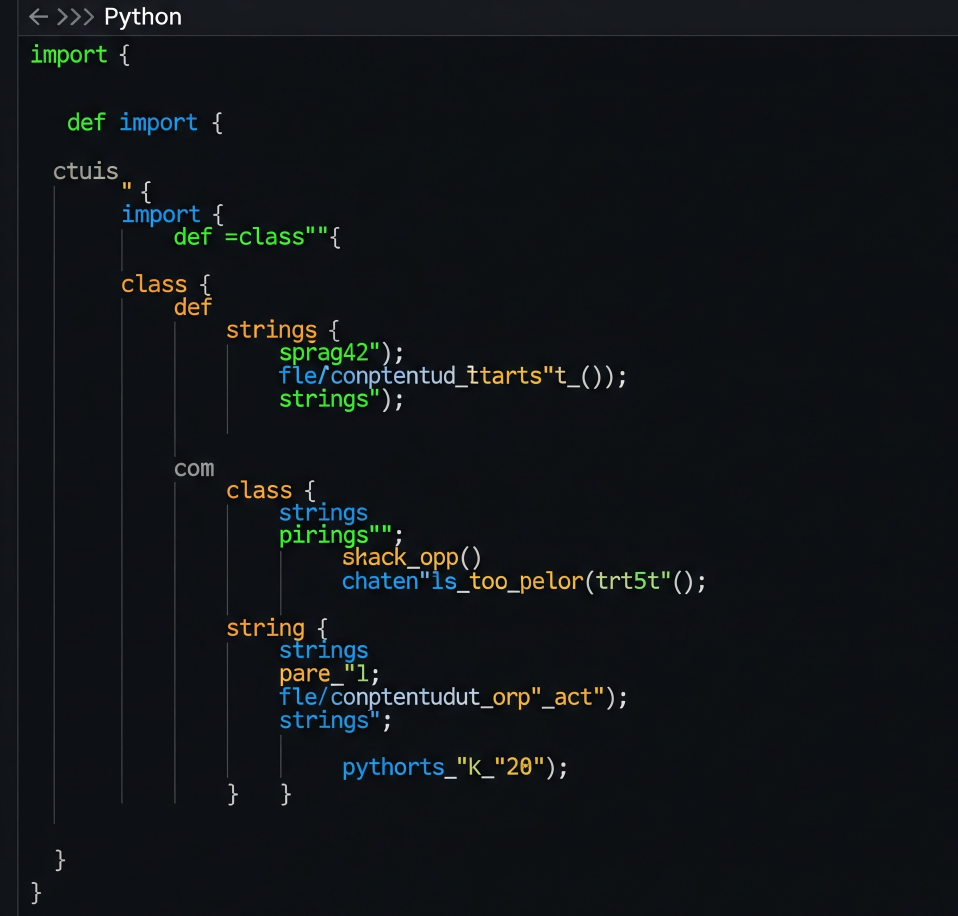
Task: Click the 'pirings"";' line
Action: point(341,535)
